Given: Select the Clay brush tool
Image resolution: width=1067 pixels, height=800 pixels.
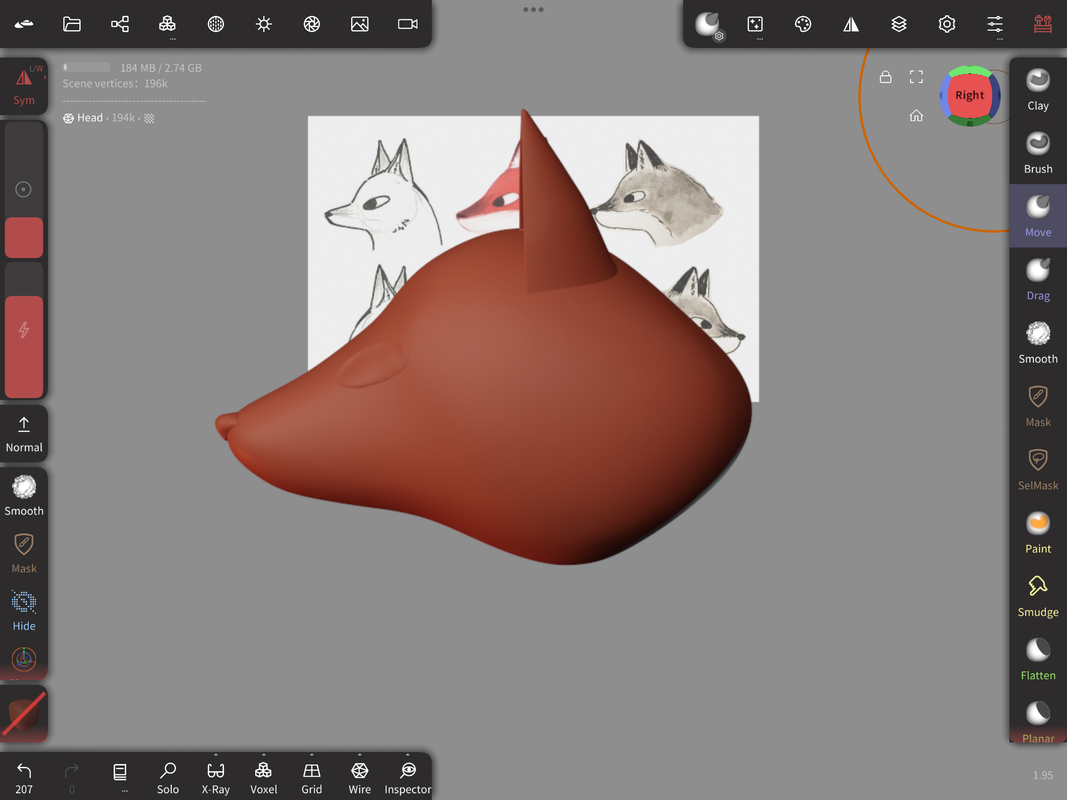Looking at the screenshot, I should 1038,90.
